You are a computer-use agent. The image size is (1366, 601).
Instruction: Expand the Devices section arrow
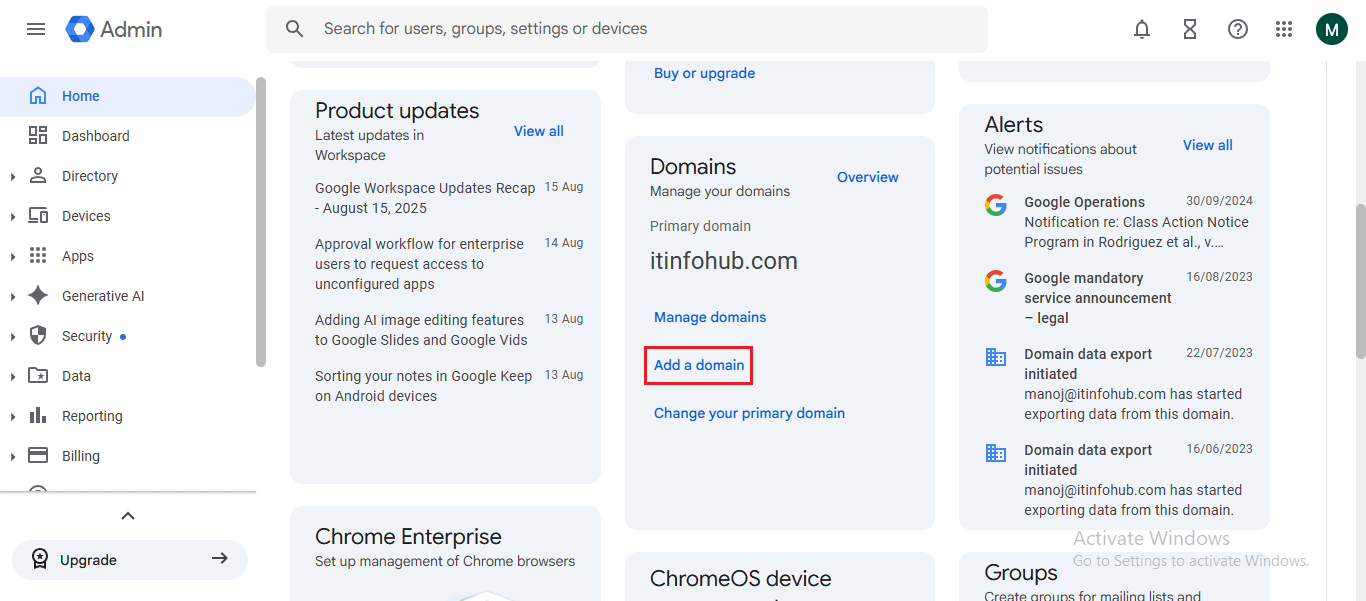[13, 217]
